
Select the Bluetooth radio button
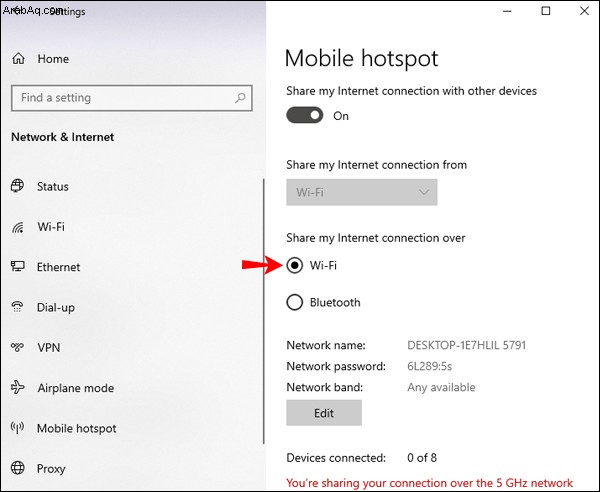pyautogui.click(x=295, y=302)
